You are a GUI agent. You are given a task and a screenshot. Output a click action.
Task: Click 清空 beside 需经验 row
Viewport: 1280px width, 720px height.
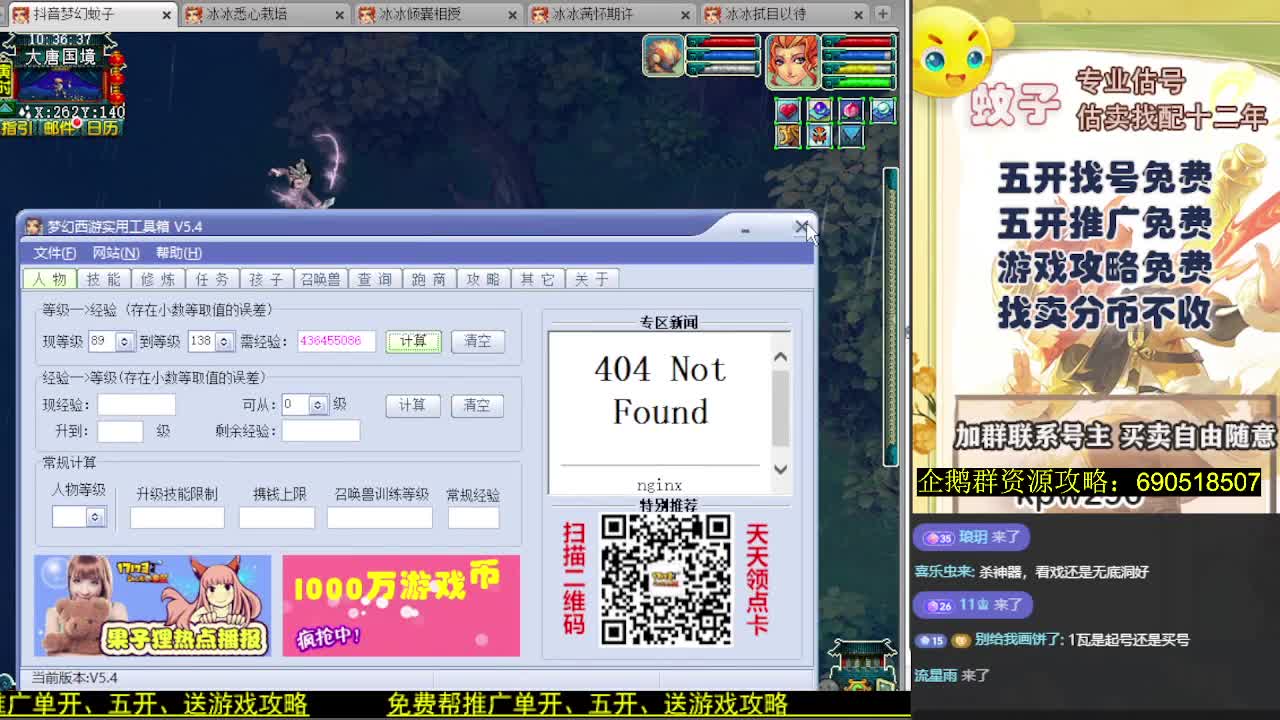point(477,341)
